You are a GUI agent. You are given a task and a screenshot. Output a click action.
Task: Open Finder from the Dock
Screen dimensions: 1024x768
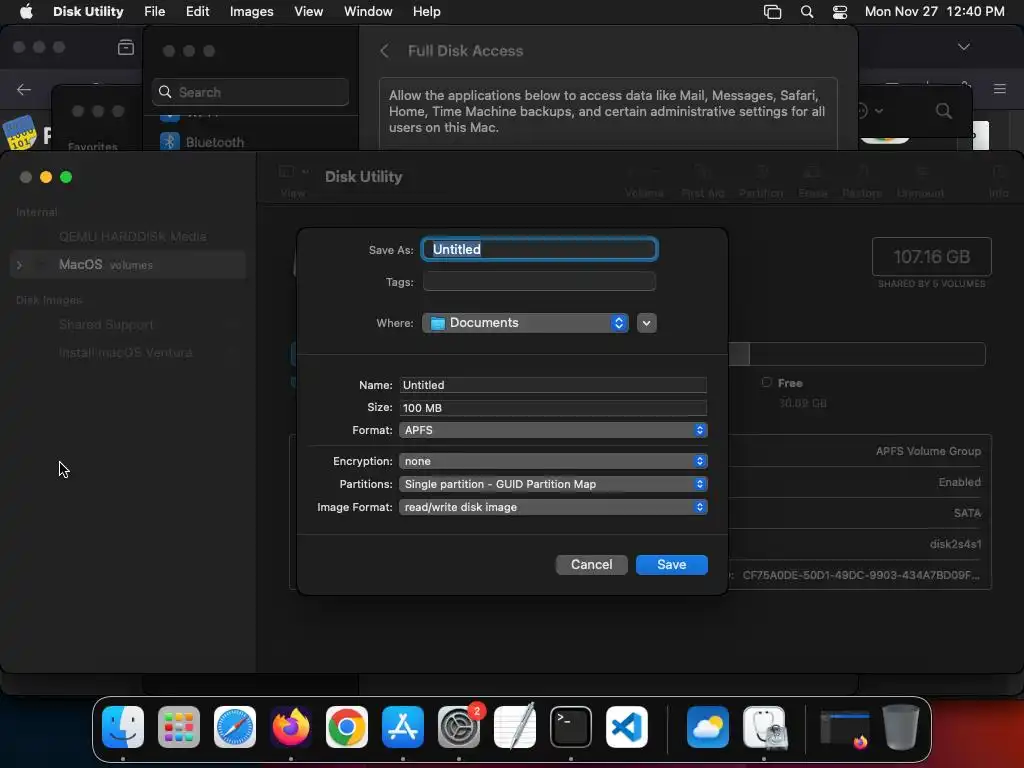pos(123,727)
